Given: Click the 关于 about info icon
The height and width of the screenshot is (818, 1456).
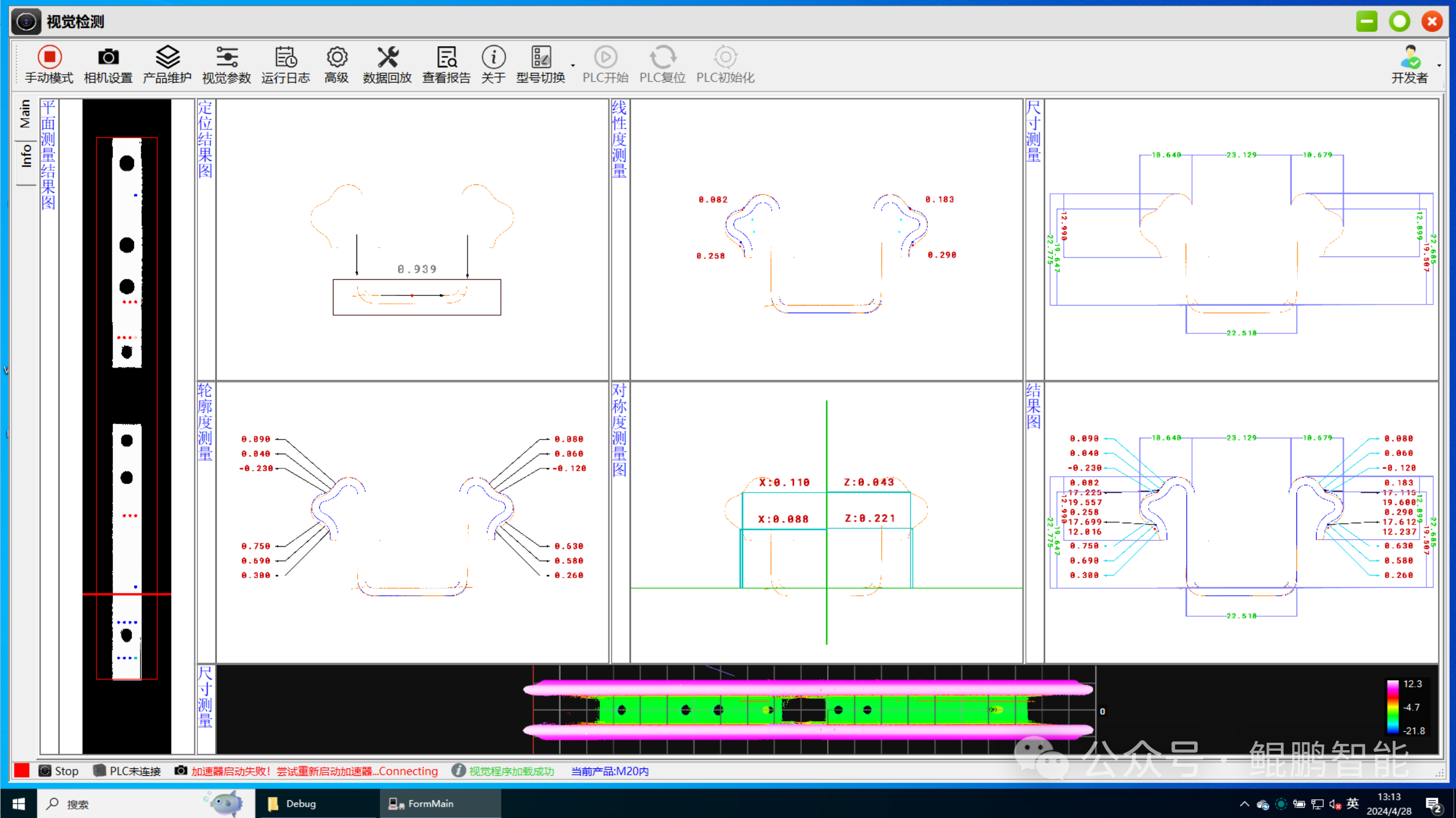Looking at the screenshot, I should pyautogui.click(x=493, y=58).
